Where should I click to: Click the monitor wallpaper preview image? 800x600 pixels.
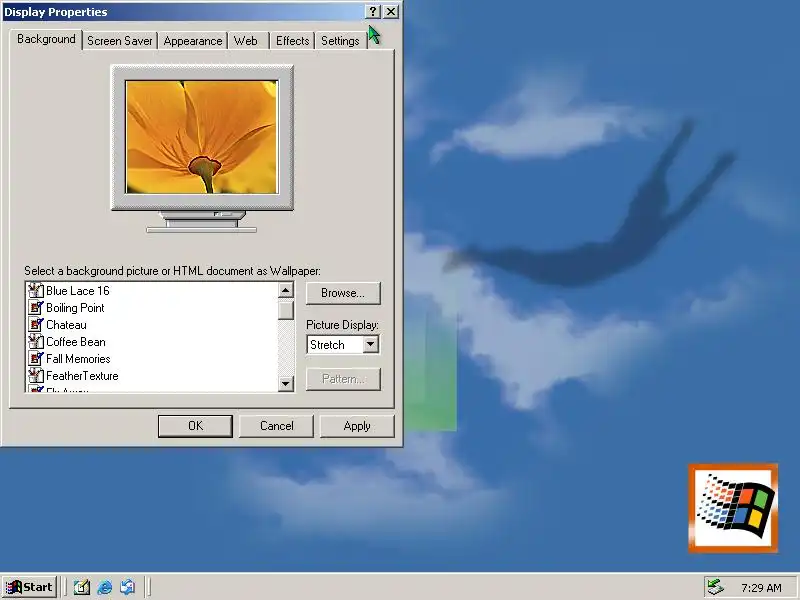(202, 137)
